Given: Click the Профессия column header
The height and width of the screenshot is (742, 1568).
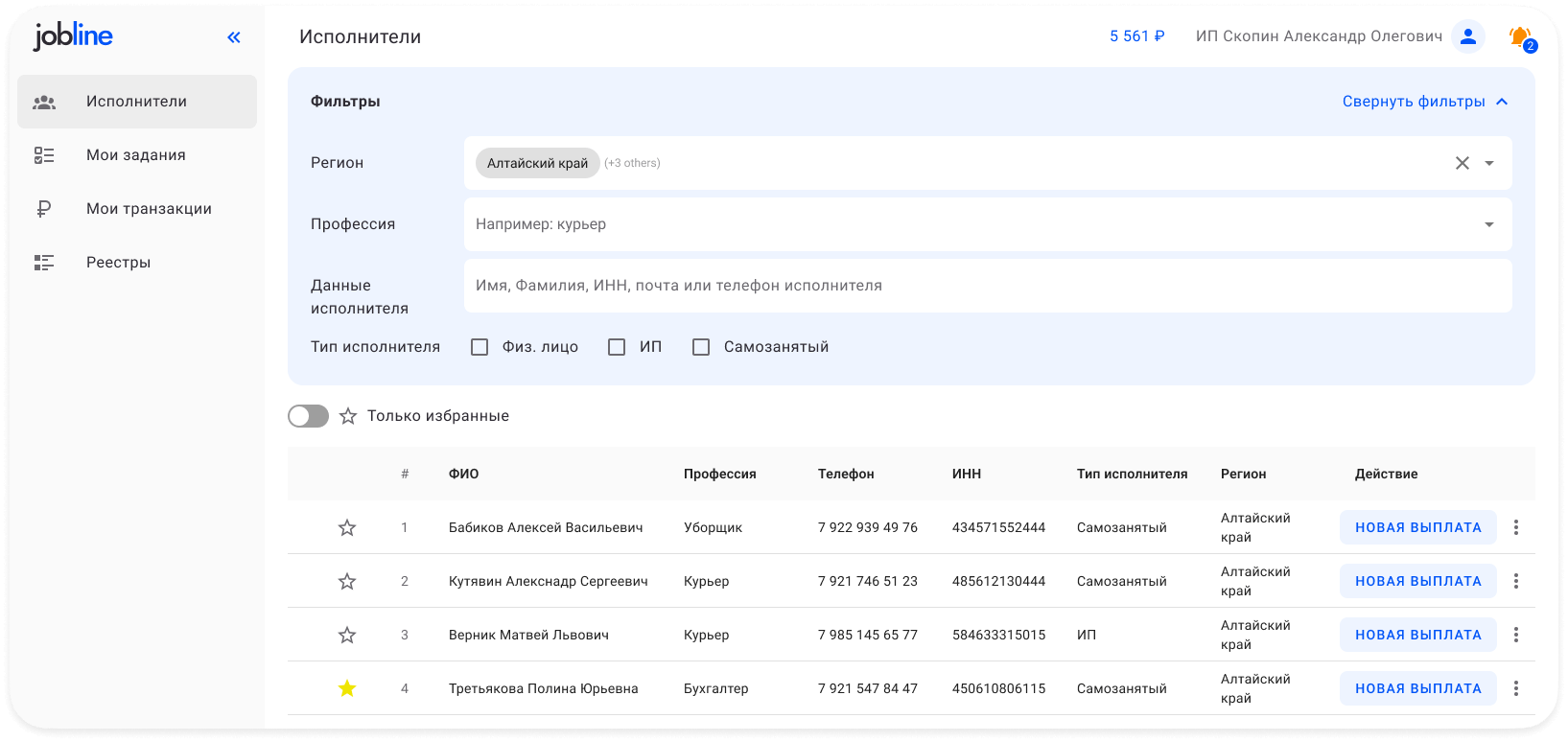Looking at the screenshot, I should pyautogui.click(x=720, y=474).
